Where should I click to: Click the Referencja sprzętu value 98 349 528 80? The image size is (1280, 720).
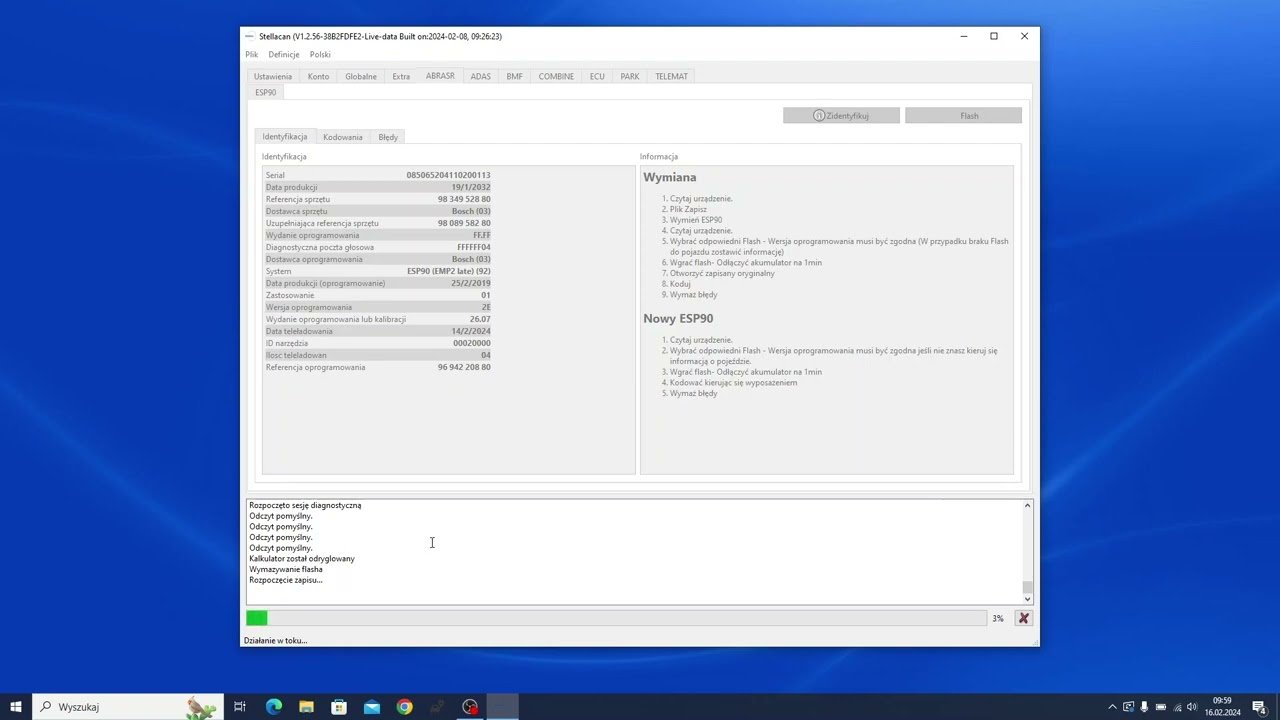point(464,199)
